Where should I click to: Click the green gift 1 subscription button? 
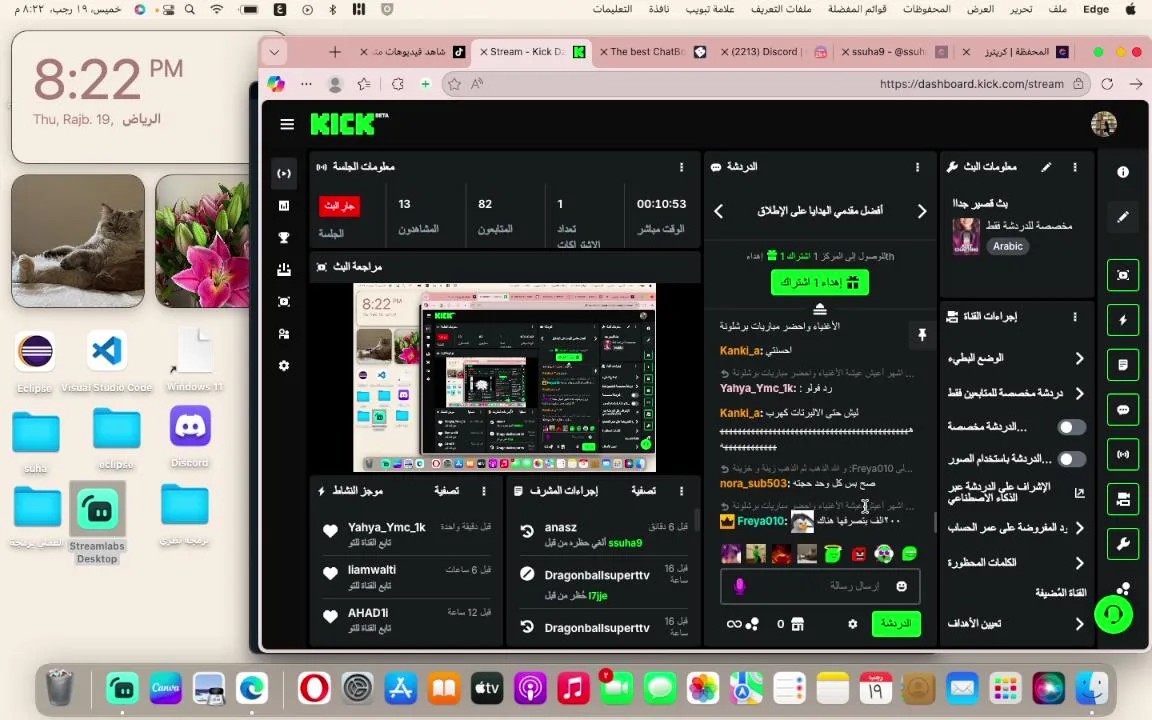pos(820,282)
